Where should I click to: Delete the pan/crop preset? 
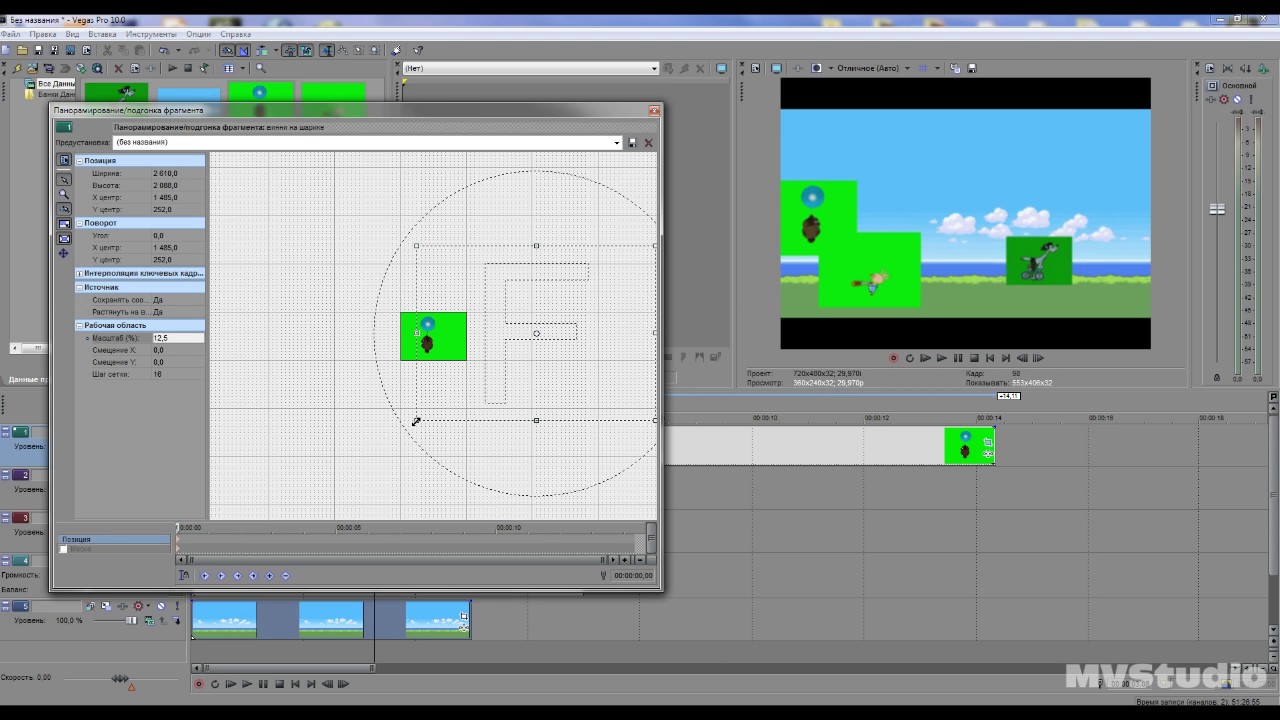tap(648, 143)
